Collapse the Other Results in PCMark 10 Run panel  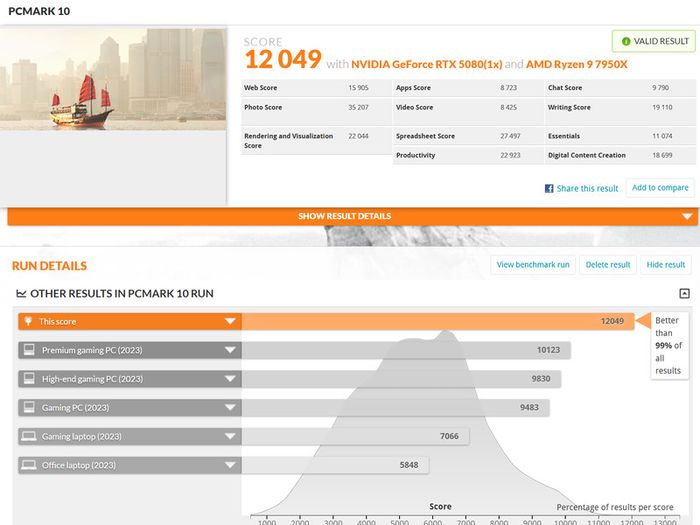tap(684, 293)
